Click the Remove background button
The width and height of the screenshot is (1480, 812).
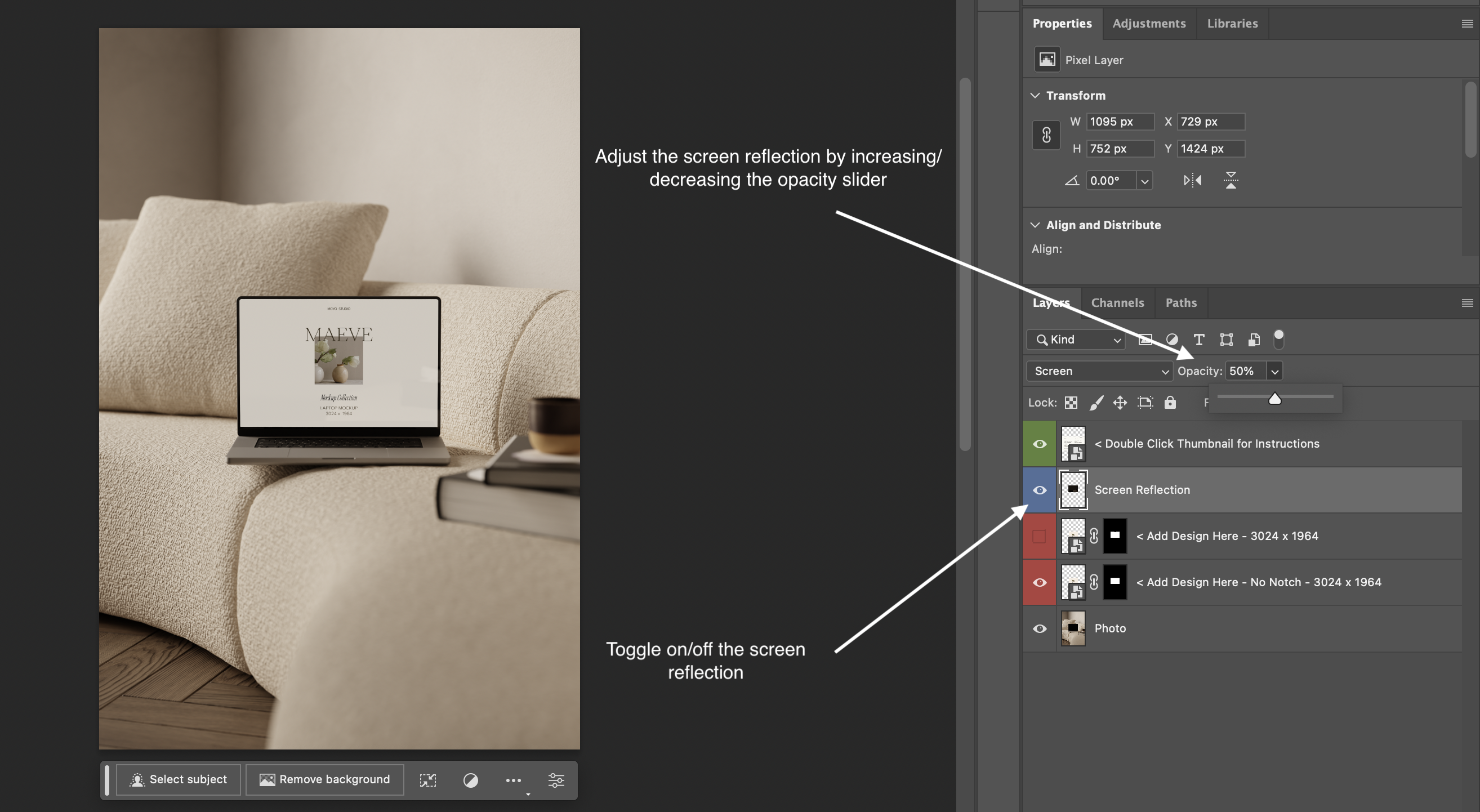(324, 779)
